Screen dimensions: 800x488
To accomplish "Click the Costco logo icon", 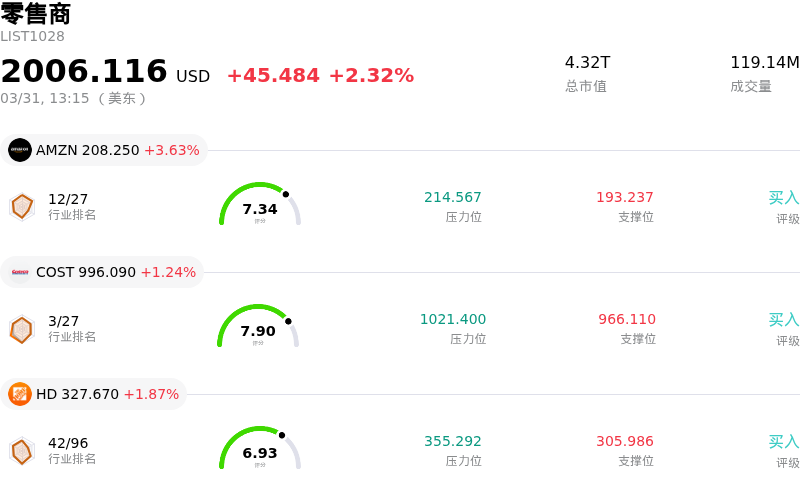I will click(20, 272).
